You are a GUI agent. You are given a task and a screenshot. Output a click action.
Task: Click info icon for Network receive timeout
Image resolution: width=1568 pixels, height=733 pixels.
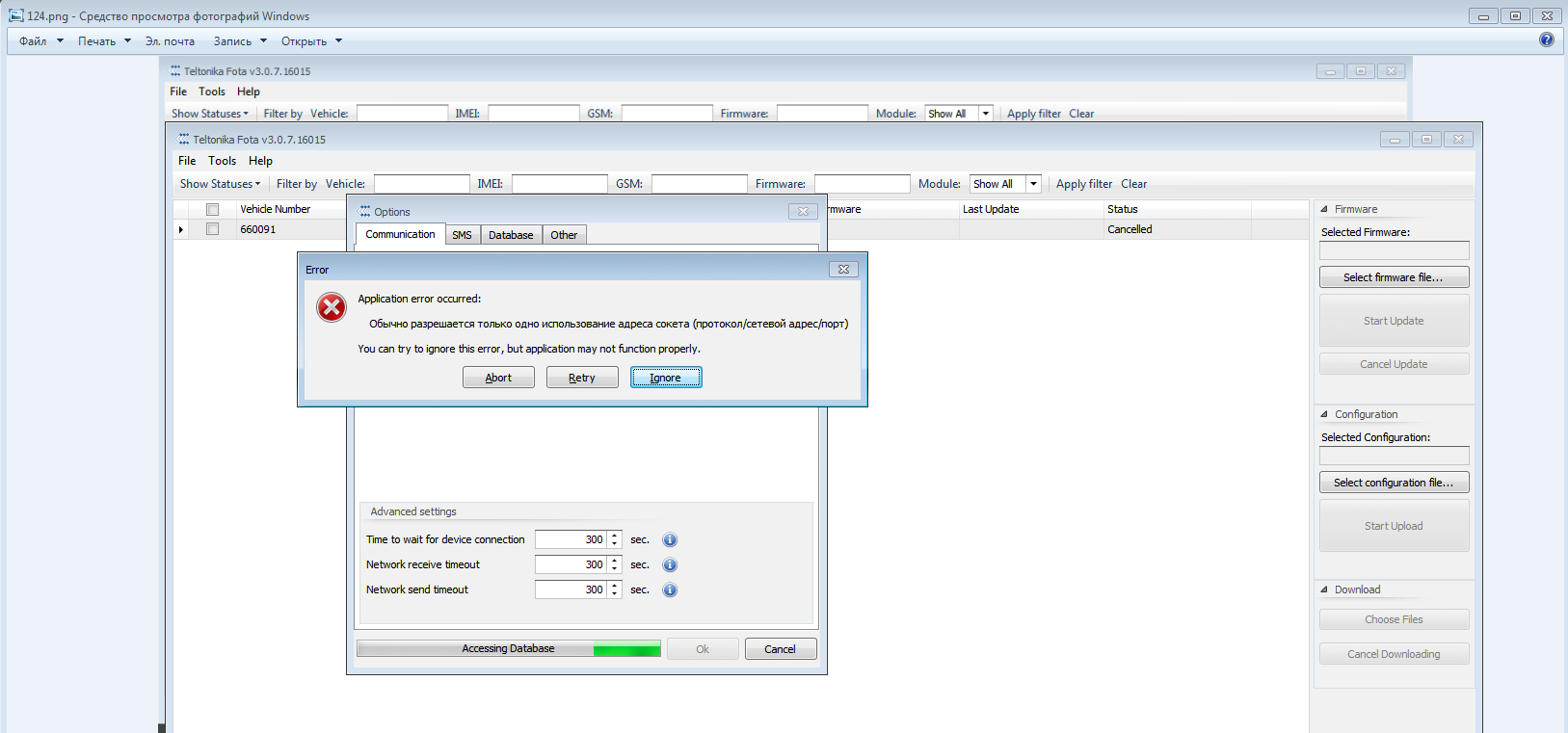(670, 565)
